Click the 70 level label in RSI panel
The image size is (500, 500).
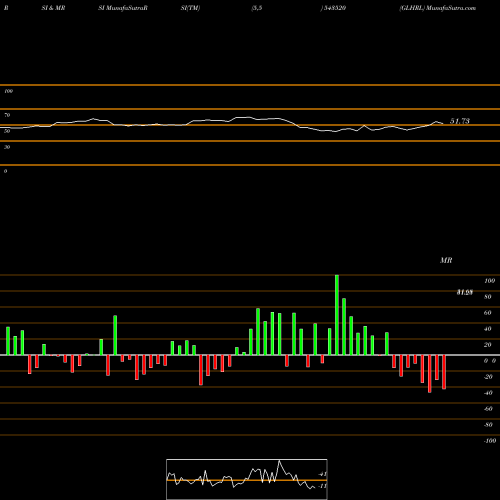7,115
